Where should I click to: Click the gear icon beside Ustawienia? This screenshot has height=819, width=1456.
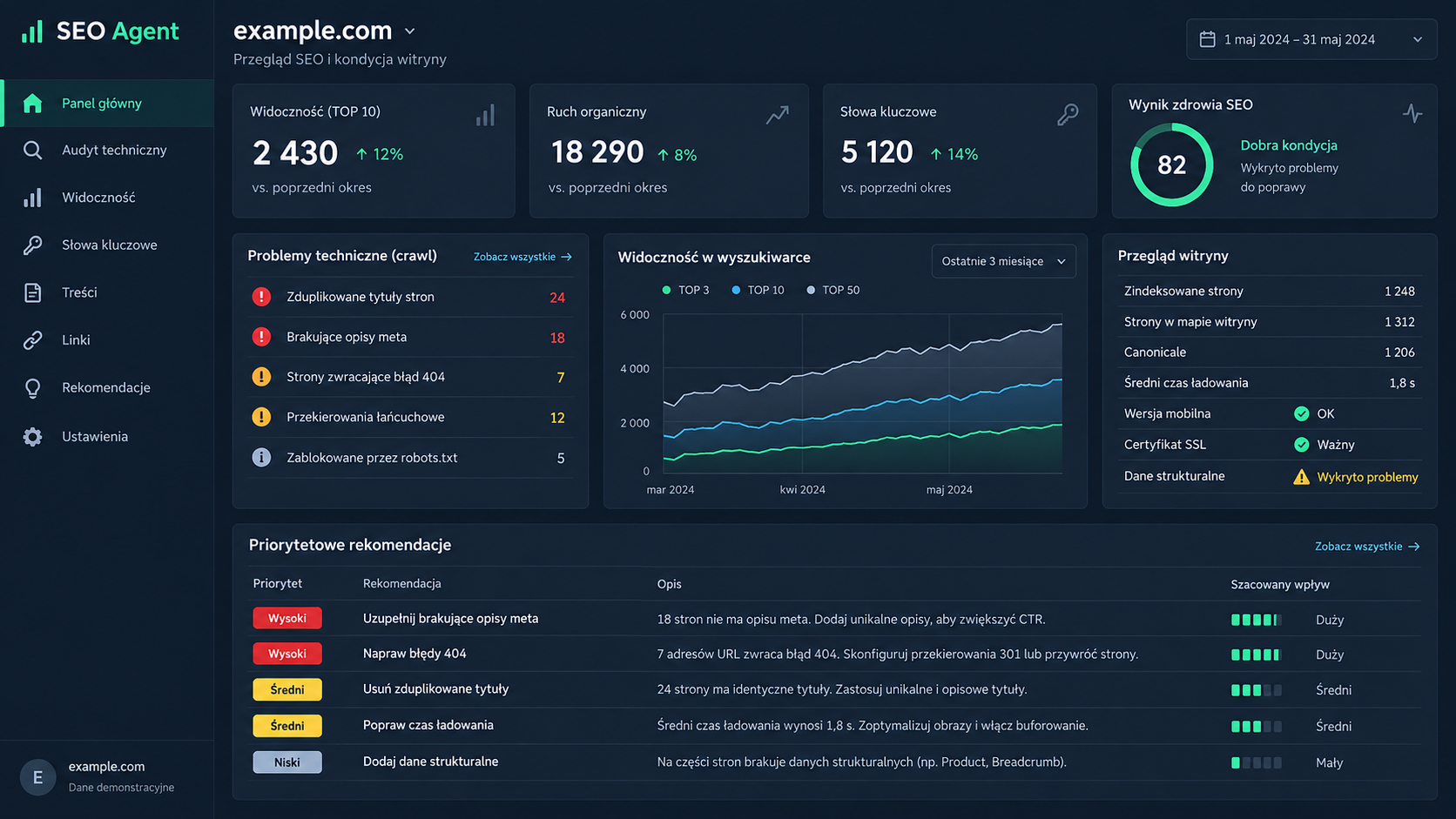[32, 437]
